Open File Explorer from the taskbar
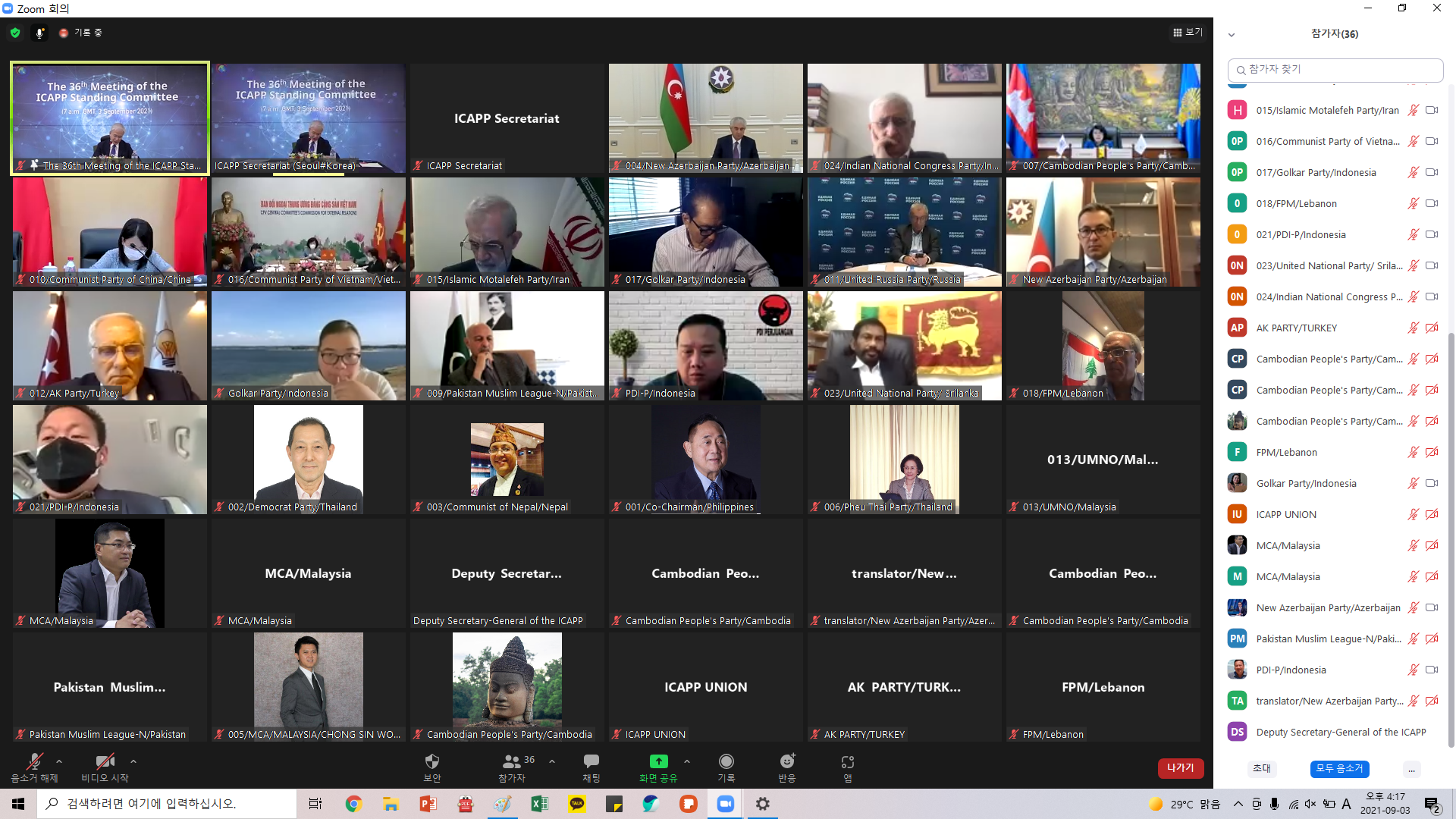Image resolution: width=1456 pixels, height=819 pixels. 391,804
